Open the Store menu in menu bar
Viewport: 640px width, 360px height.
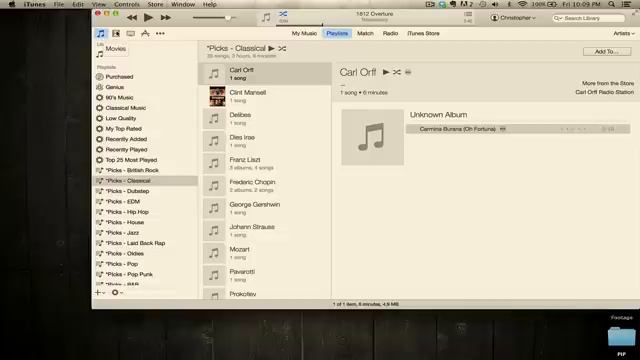[x=155, y=4]
